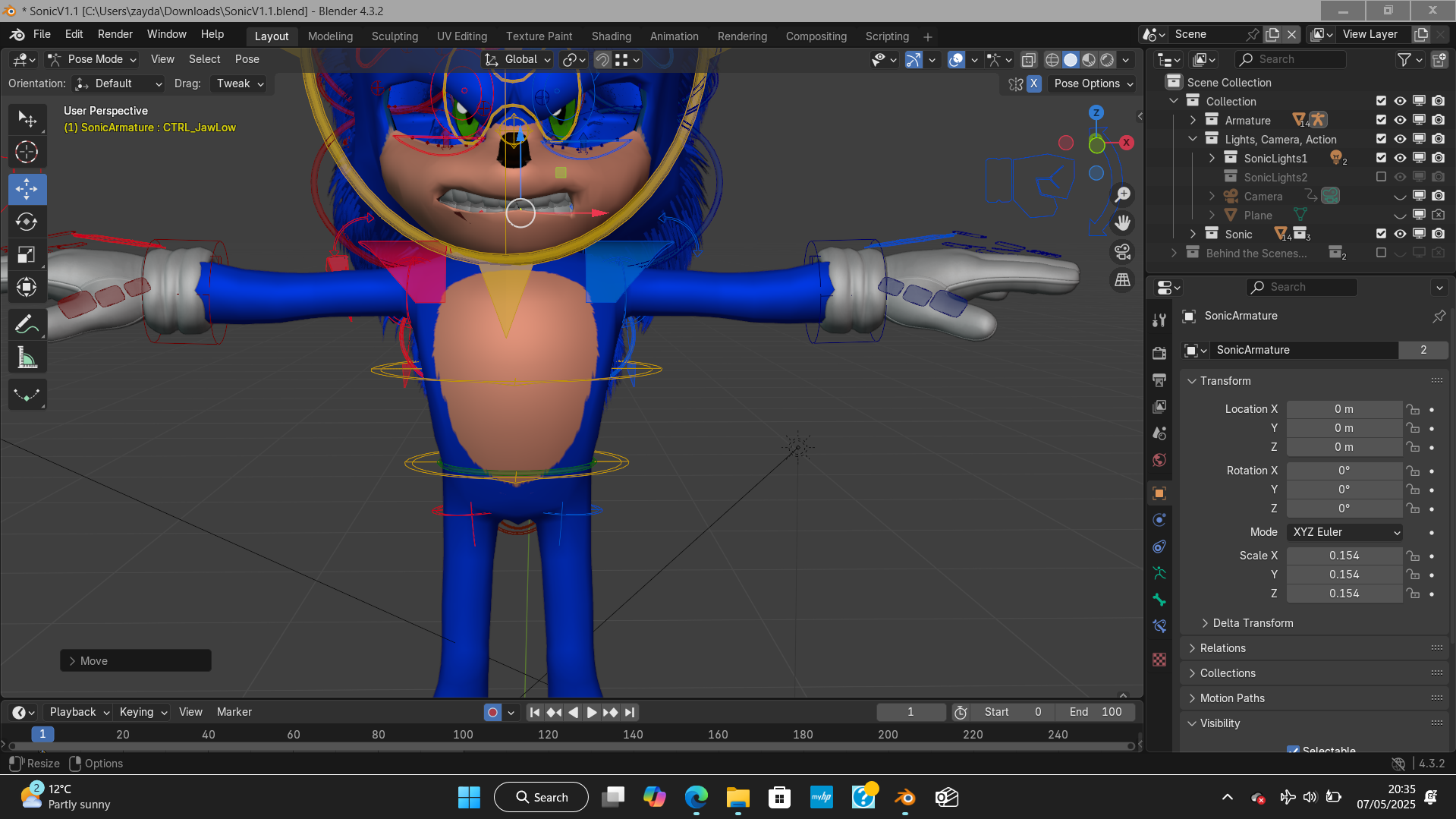Select the Move tool
This screenshot has height=819, width=1456.
point(27,189)
